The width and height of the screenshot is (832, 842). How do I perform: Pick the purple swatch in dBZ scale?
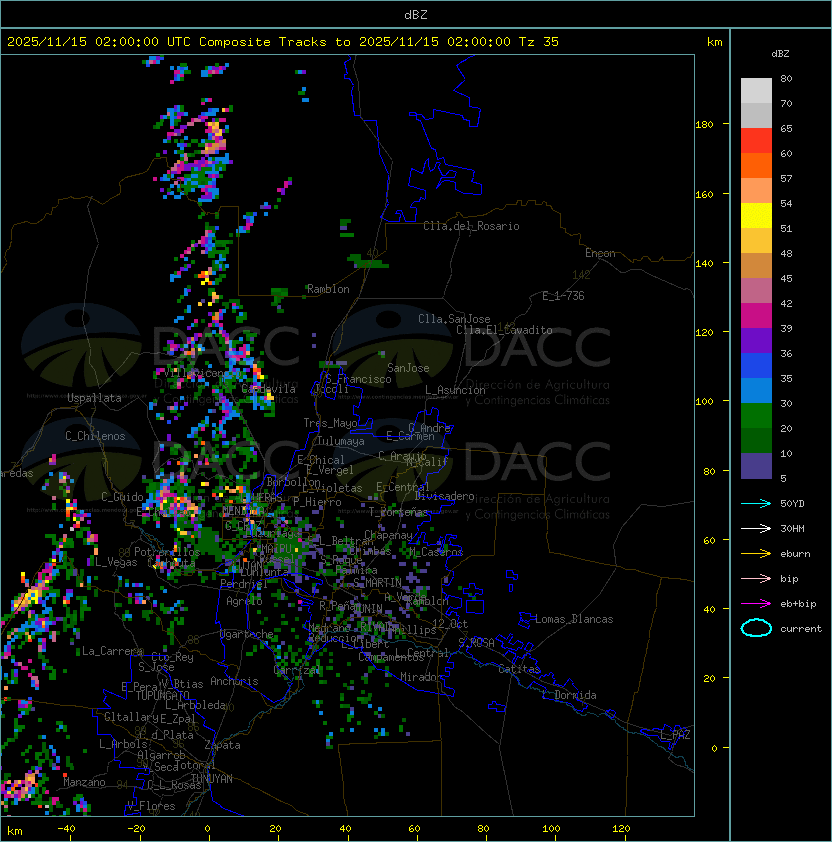pos(756,340)
